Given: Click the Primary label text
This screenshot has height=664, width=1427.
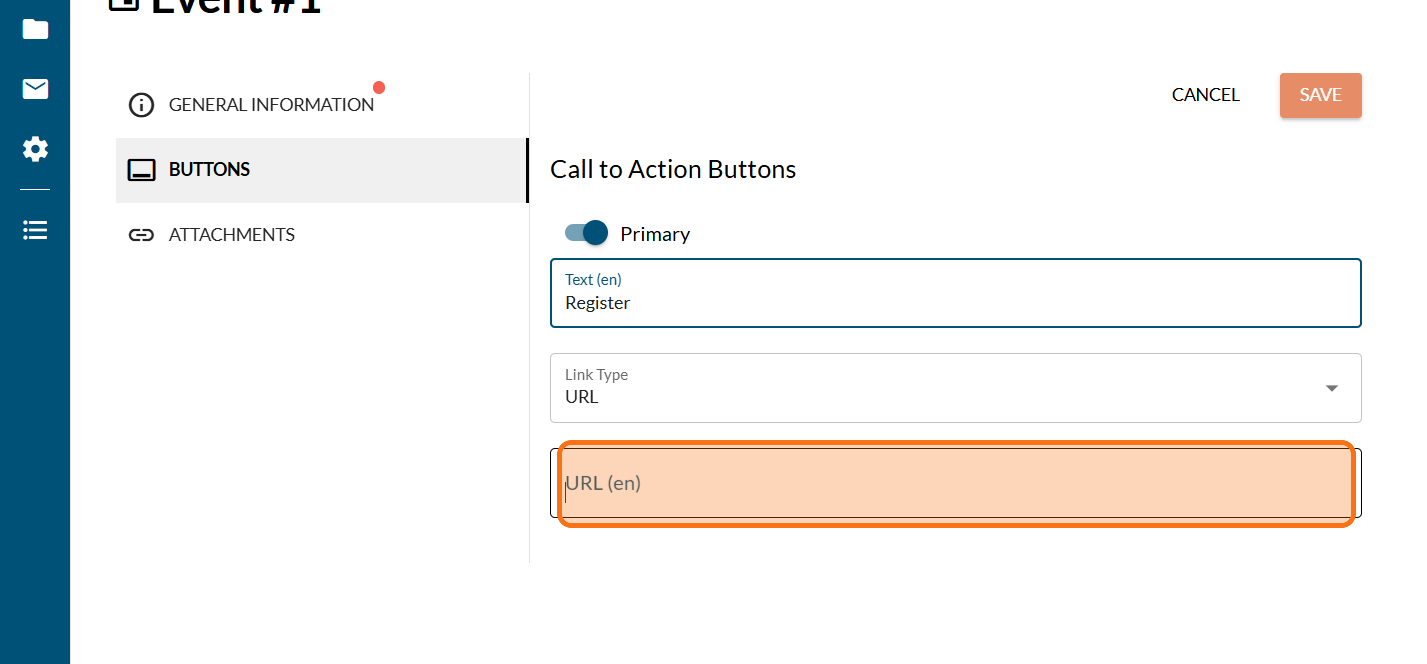Looking at the screenshot, I should [655, 234].
